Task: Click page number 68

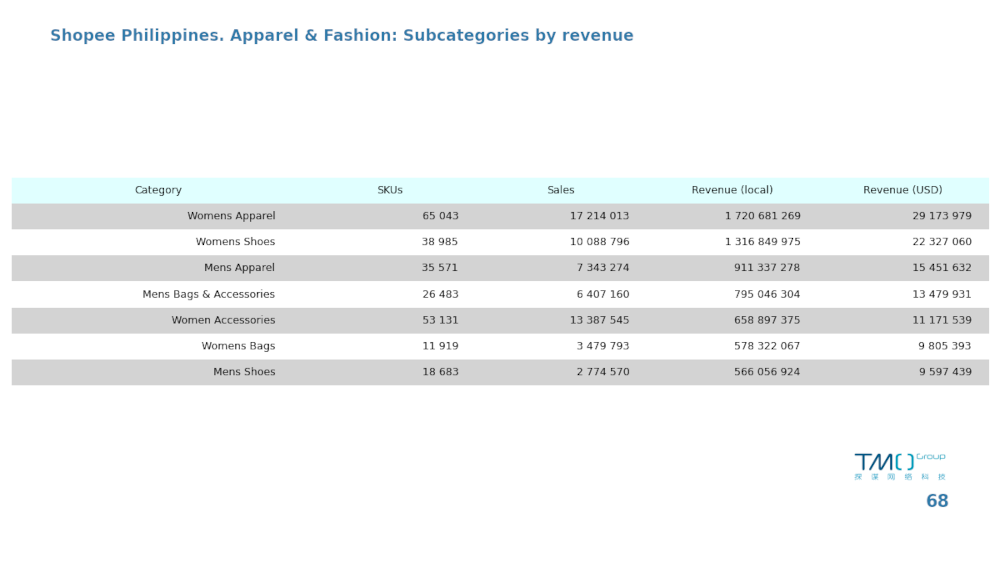Action: click(937, 501)
